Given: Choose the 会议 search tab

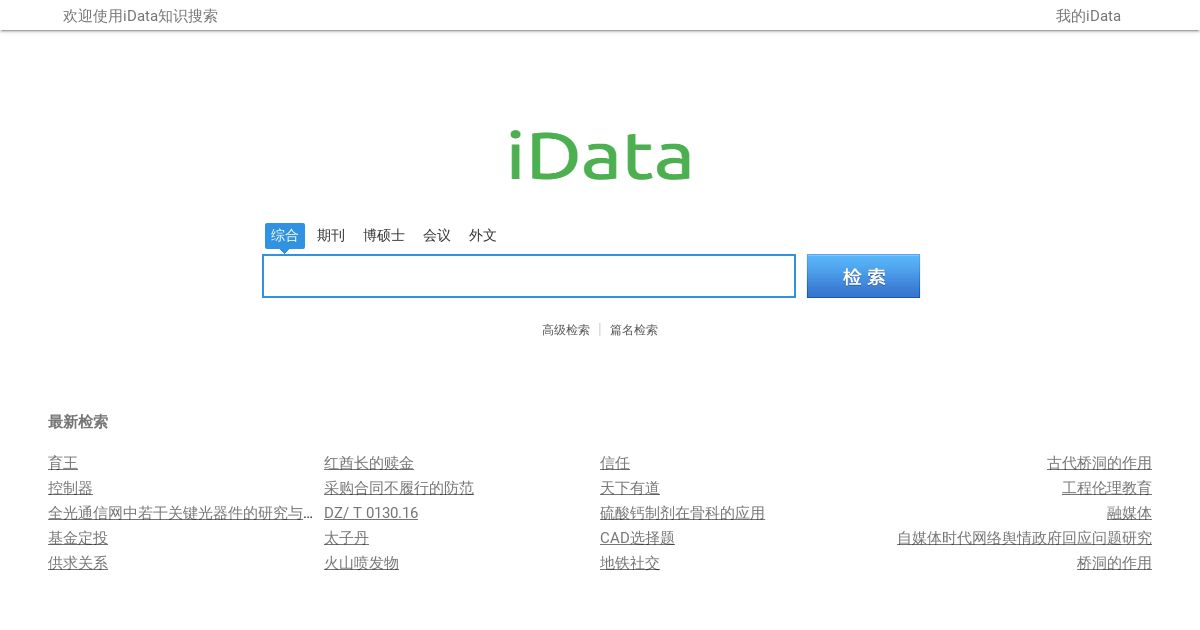Looking at the screenshot, I should [437, 236].
